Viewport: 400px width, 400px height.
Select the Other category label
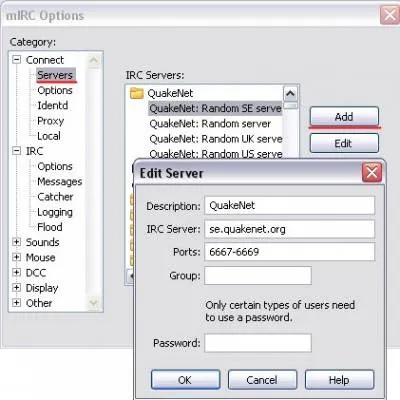coord(39,303)
